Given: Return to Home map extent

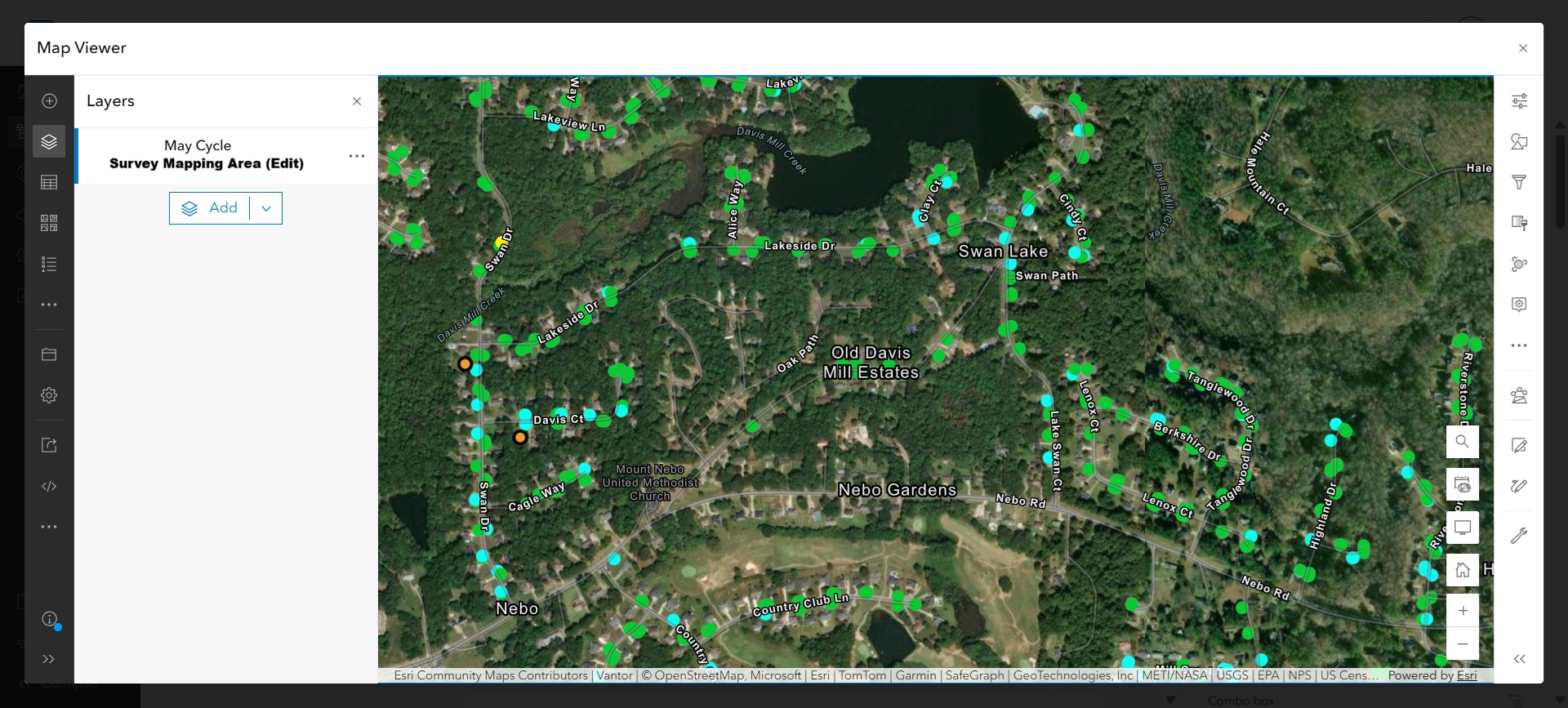Looking at the screenshot, I should click(x=1463, y=569).
